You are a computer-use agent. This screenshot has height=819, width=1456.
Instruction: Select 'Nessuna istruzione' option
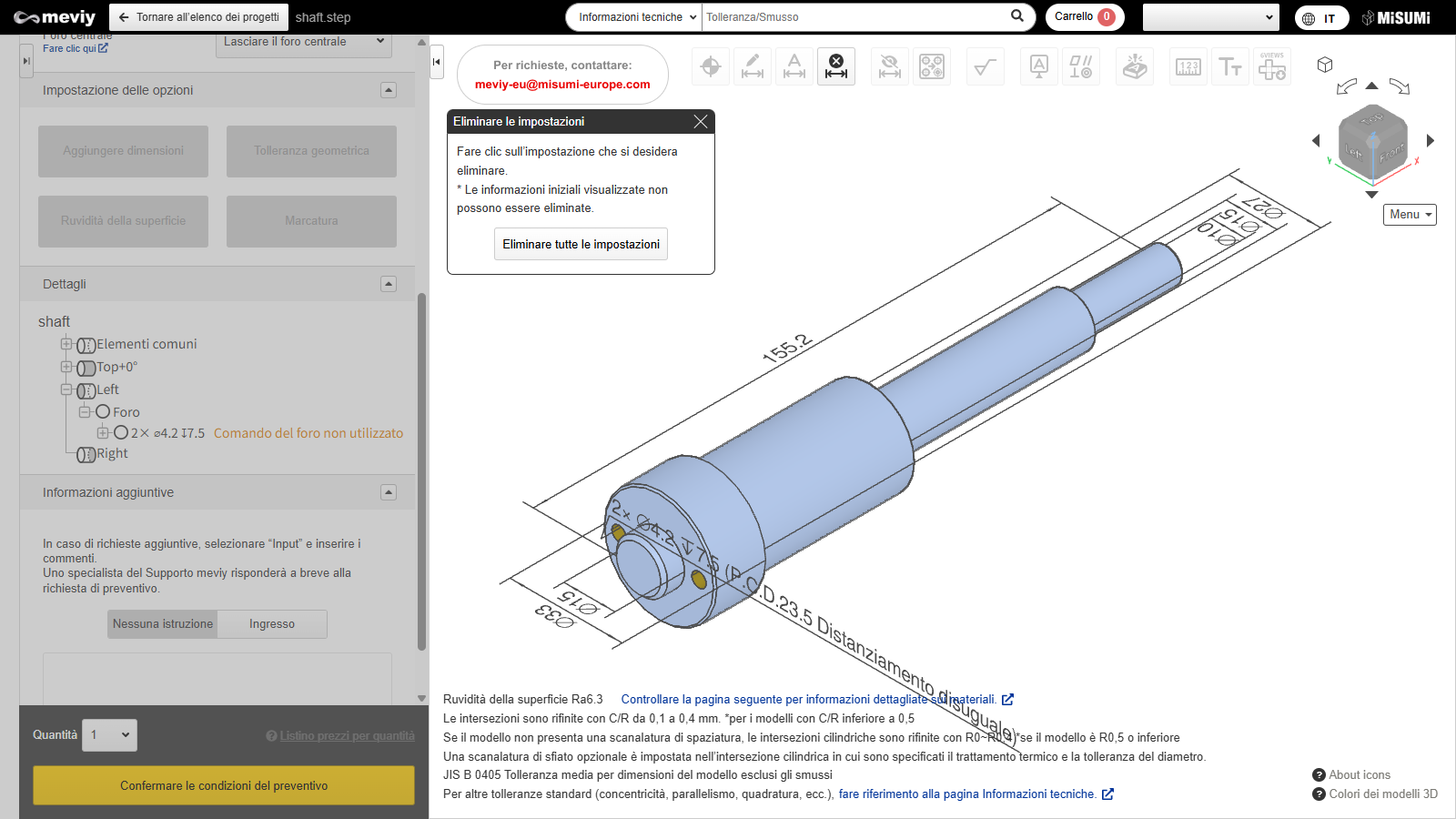pos(163,624)
